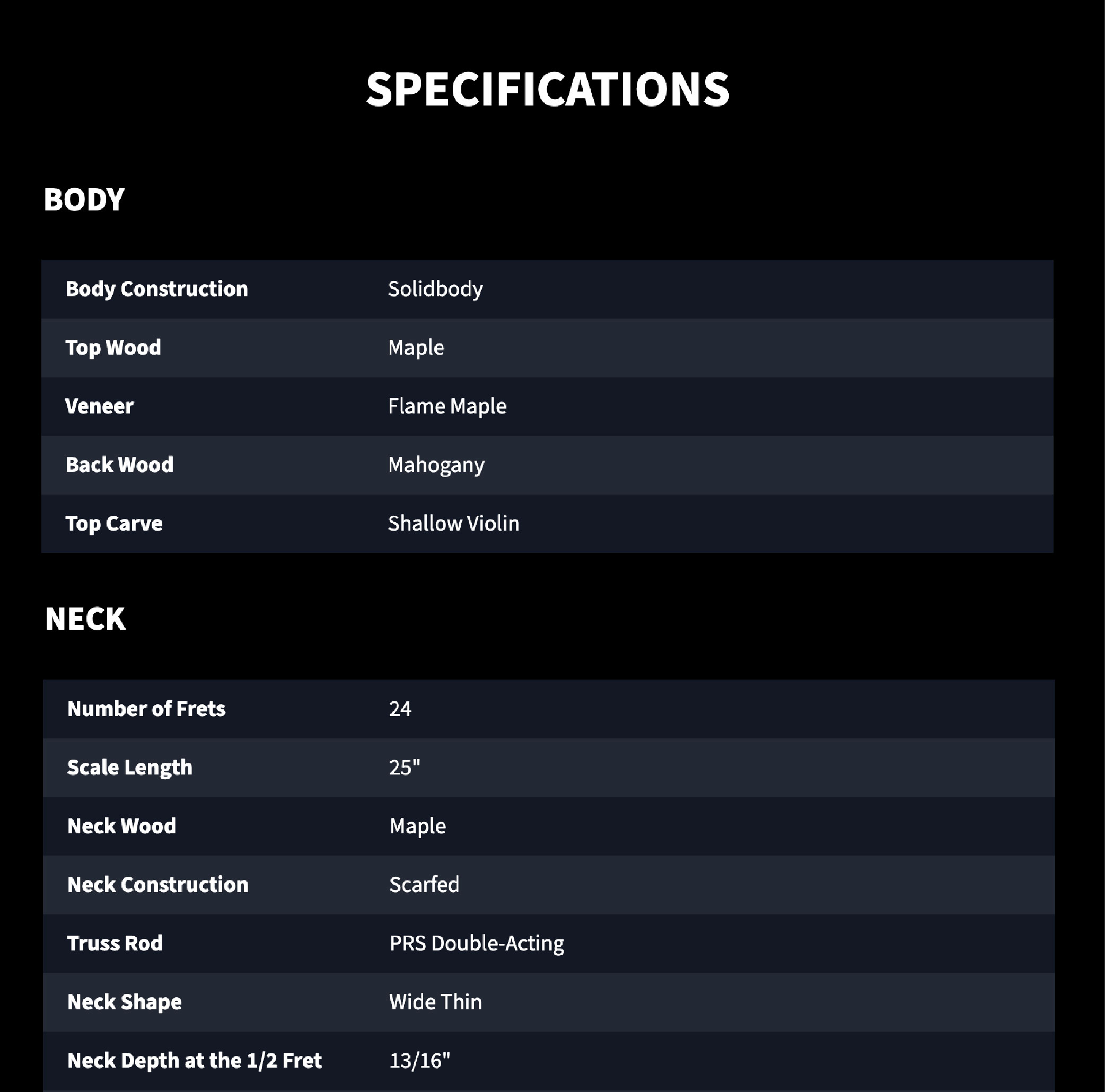Click the Back Wood label
This screenshot has width=1105, height=1092.
[119, 465]
